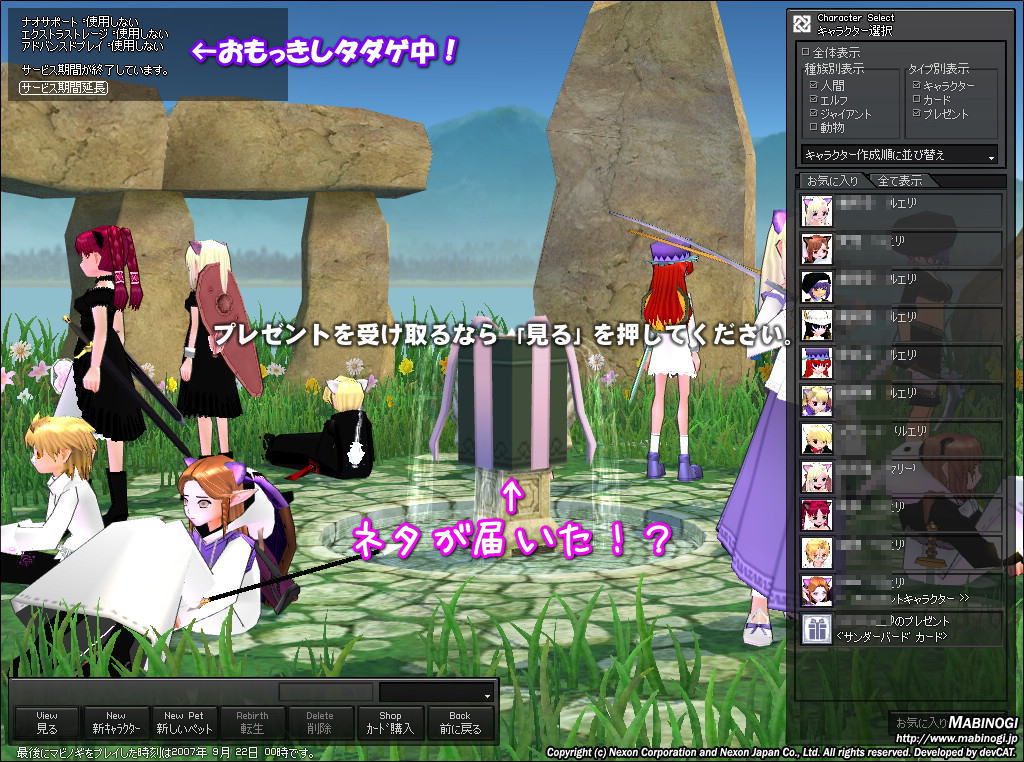Choose the black-haired character with white hat
1024x762 pixels.
pos(816,325)
